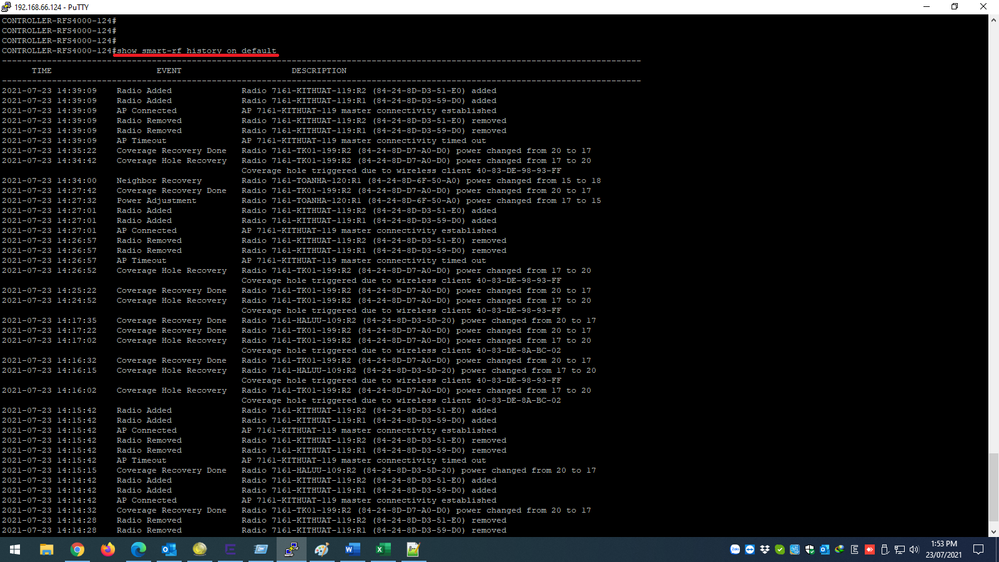Click the underlined show smart-rf history command
The height and width of the screenshot is (562, 999).
click(x=196, y=50)
